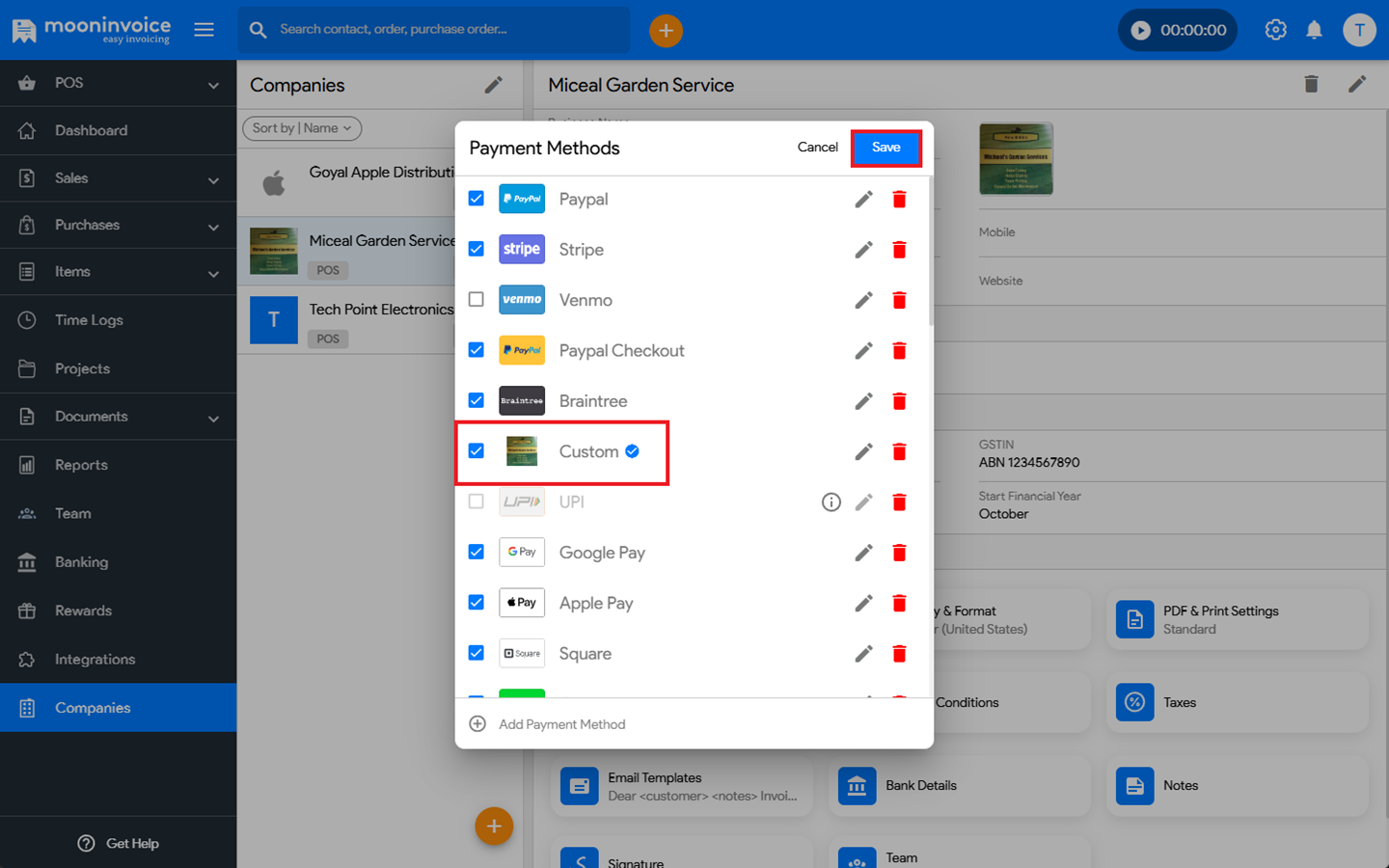1389x868 pixels.
Task: Edit the Paypal payment method
Action: click(863, 200)
